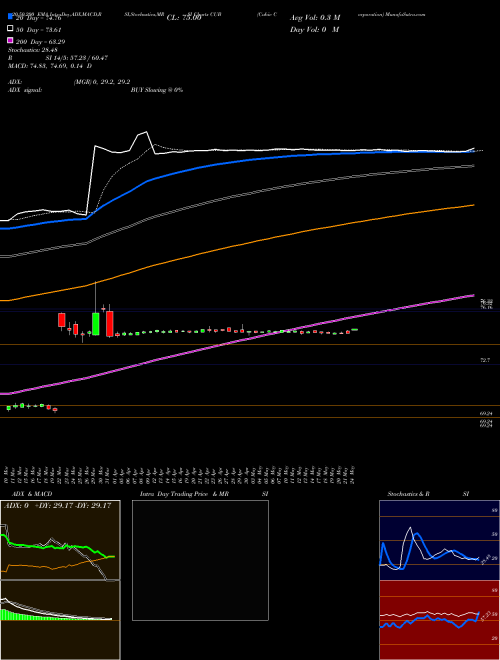Viewport: 500px width, 660px height.
Task: Click the white 50 Day legend swatch
Action: (x=10, y=29)
